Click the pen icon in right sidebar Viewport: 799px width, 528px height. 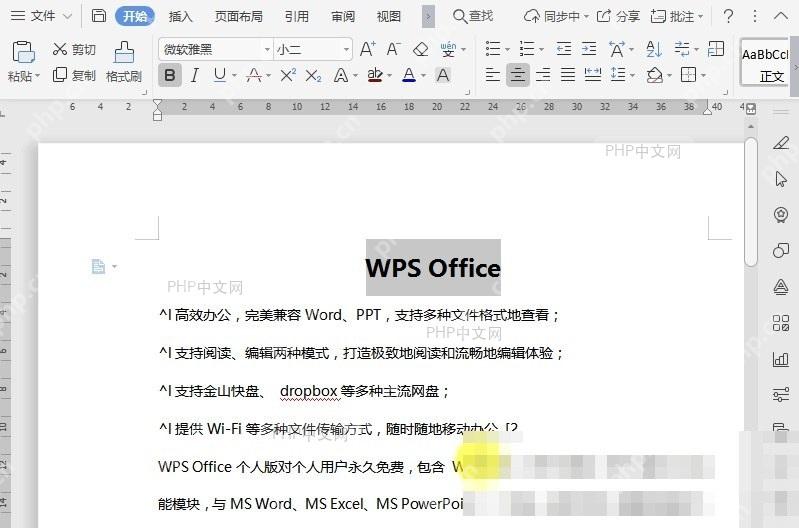781,143
